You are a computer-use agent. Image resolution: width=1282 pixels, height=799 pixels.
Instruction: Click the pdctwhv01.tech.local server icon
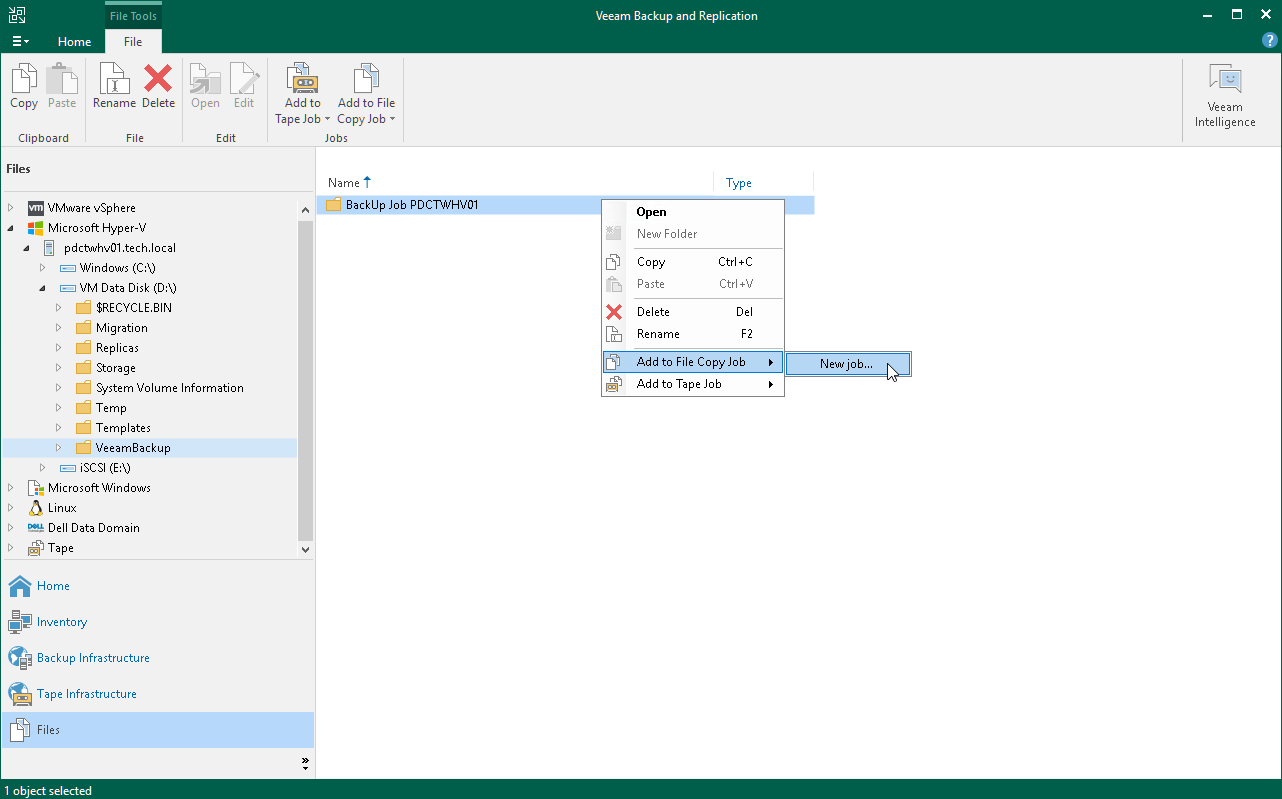[51, 248]
